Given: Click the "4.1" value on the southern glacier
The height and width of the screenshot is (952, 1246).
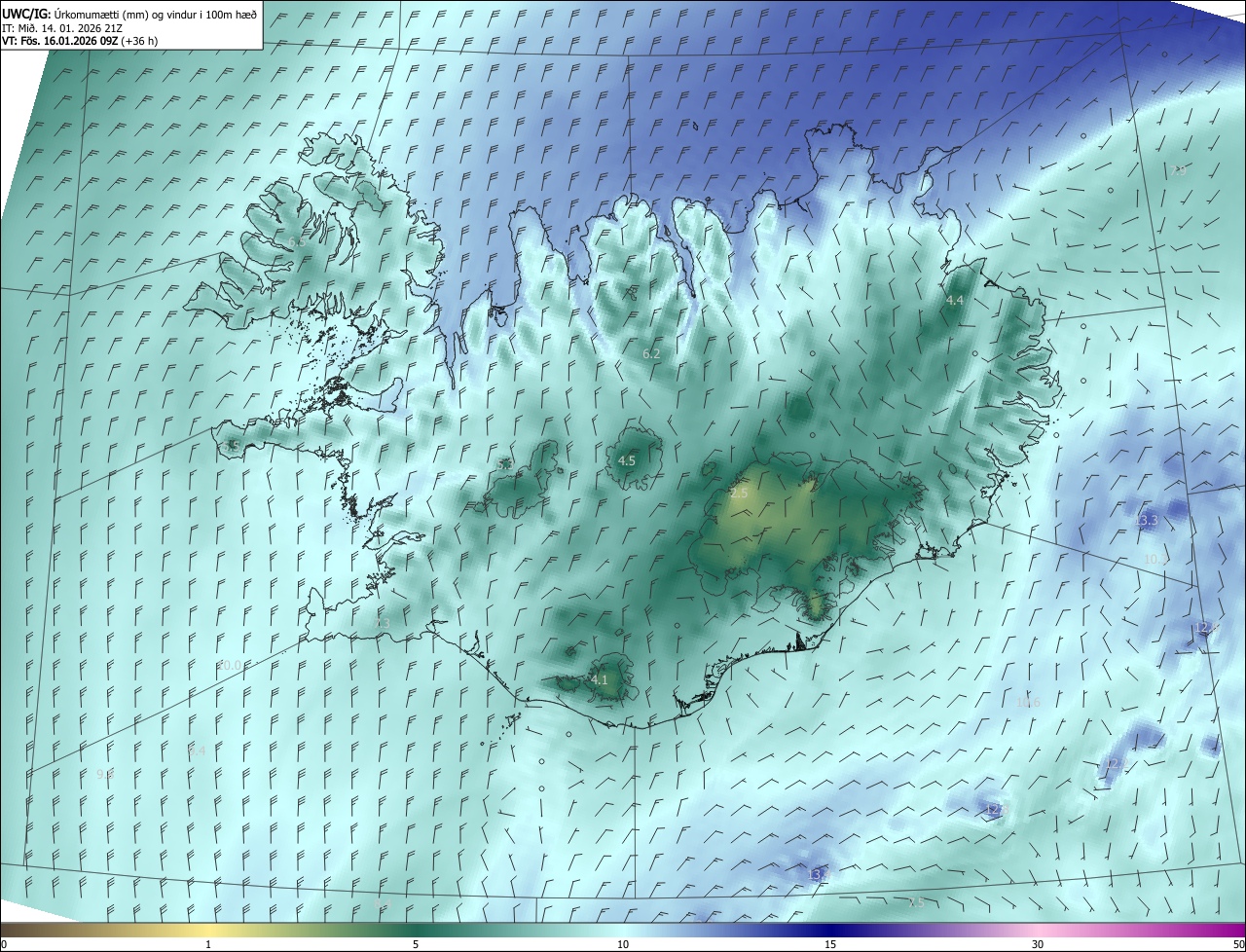Looking at the screenshot, I should click(599, 680).
